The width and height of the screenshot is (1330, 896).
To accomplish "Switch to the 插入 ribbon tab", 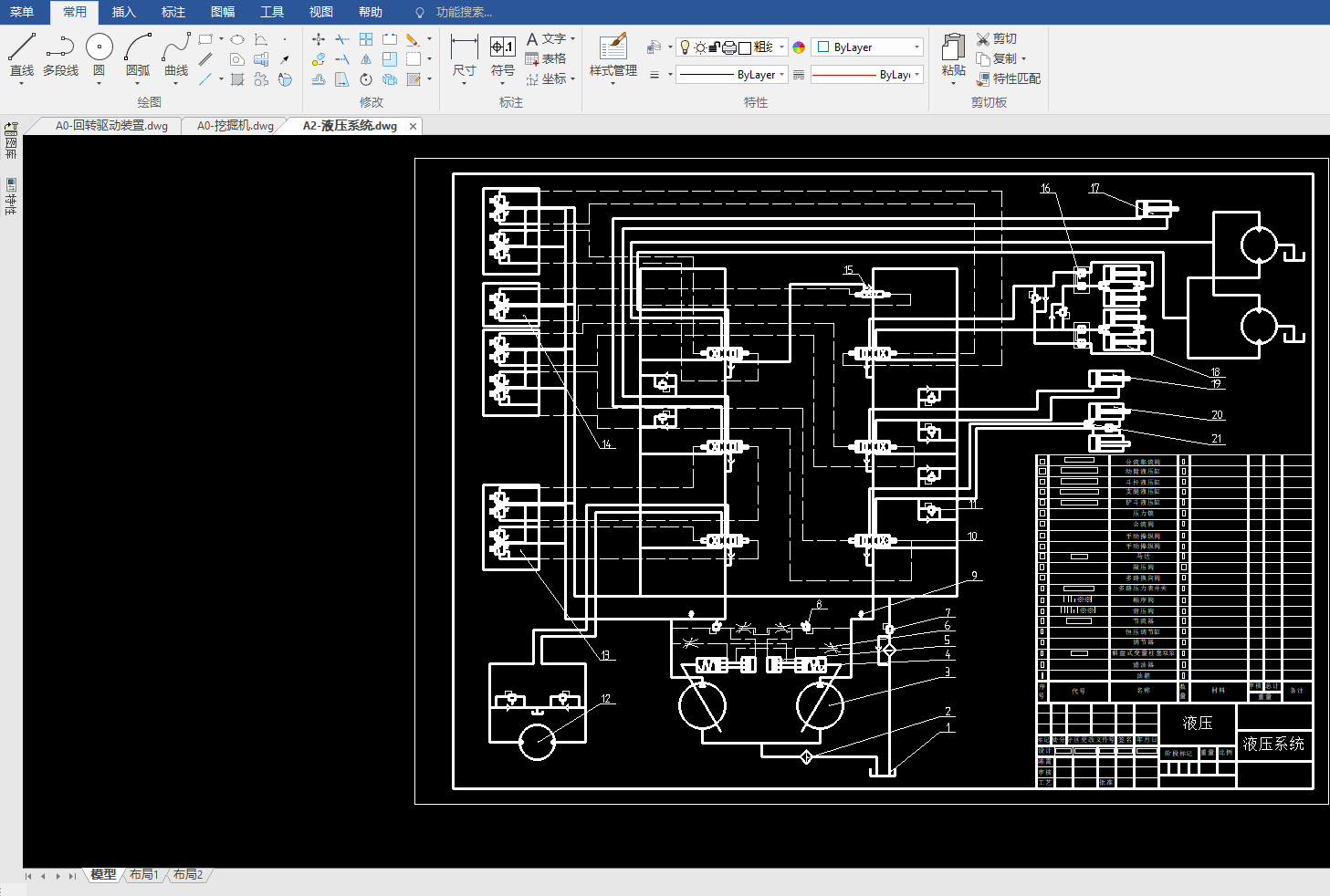I will [123, 12].
